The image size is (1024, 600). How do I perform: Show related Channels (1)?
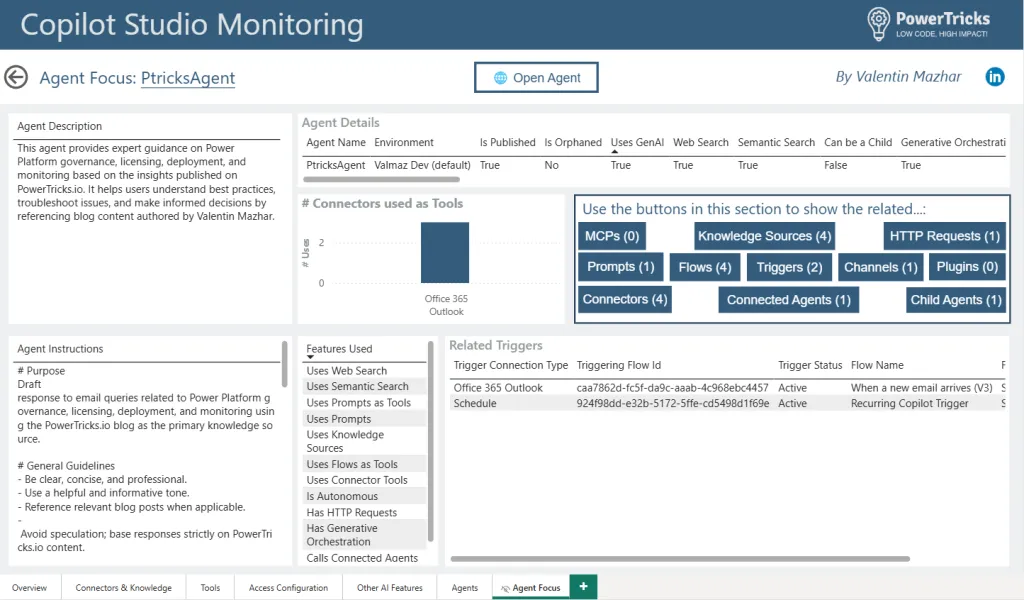(x=880, y=267)
